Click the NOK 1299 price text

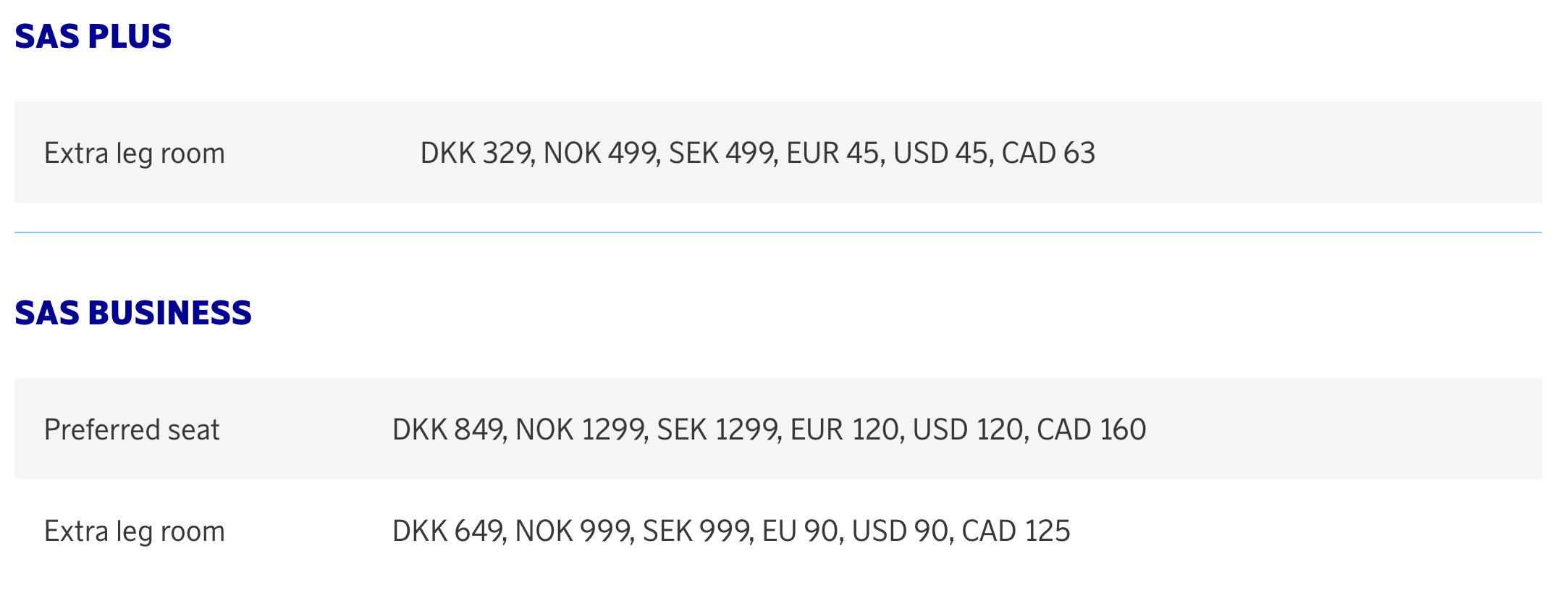[581, 430]
